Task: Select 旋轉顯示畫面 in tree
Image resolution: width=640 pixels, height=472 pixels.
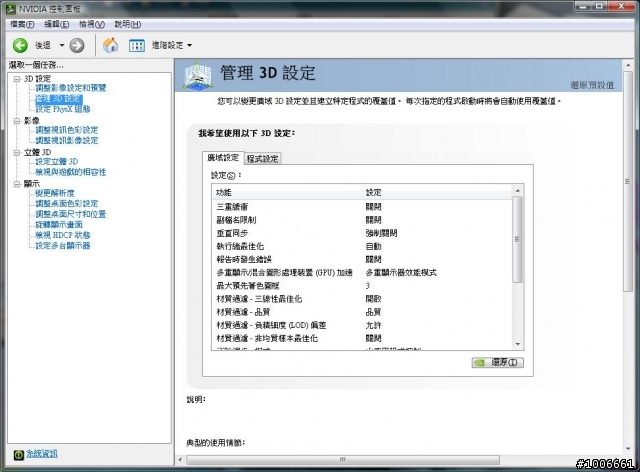Action: (59, 225)
